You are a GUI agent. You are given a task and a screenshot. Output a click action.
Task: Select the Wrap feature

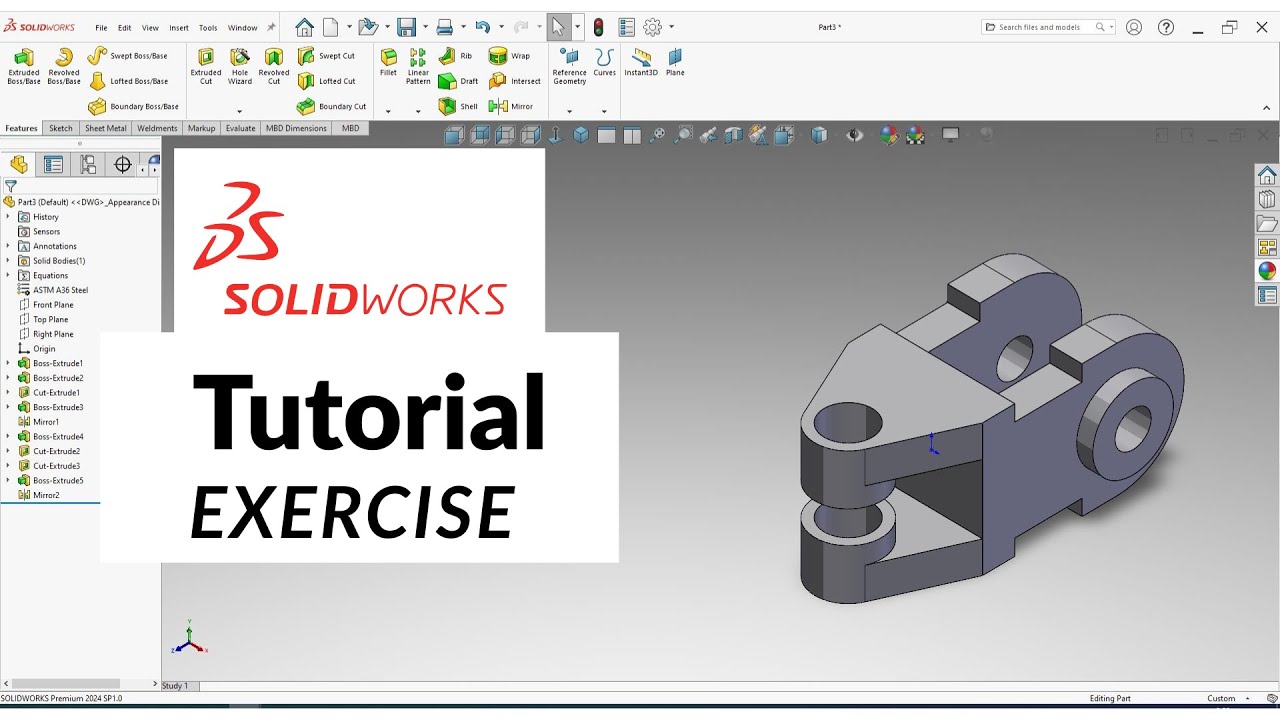pyautogui.click(x=510, y=56)
